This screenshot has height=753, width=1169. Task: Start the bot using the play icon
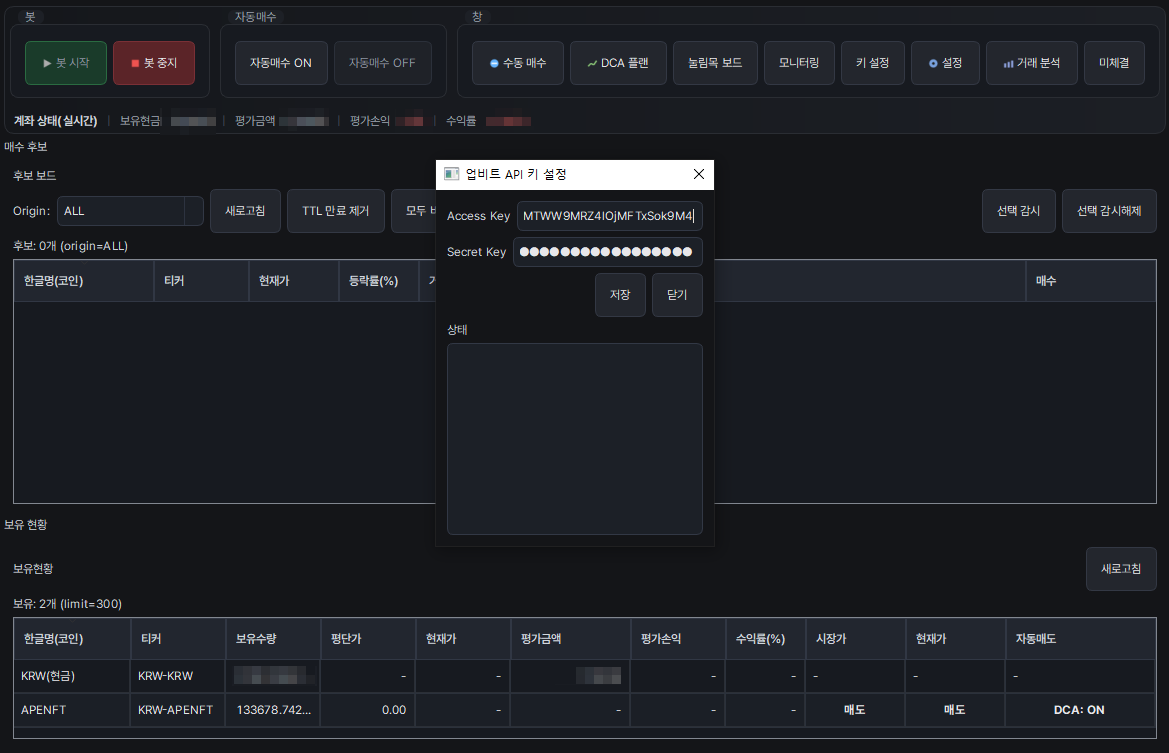65,61
